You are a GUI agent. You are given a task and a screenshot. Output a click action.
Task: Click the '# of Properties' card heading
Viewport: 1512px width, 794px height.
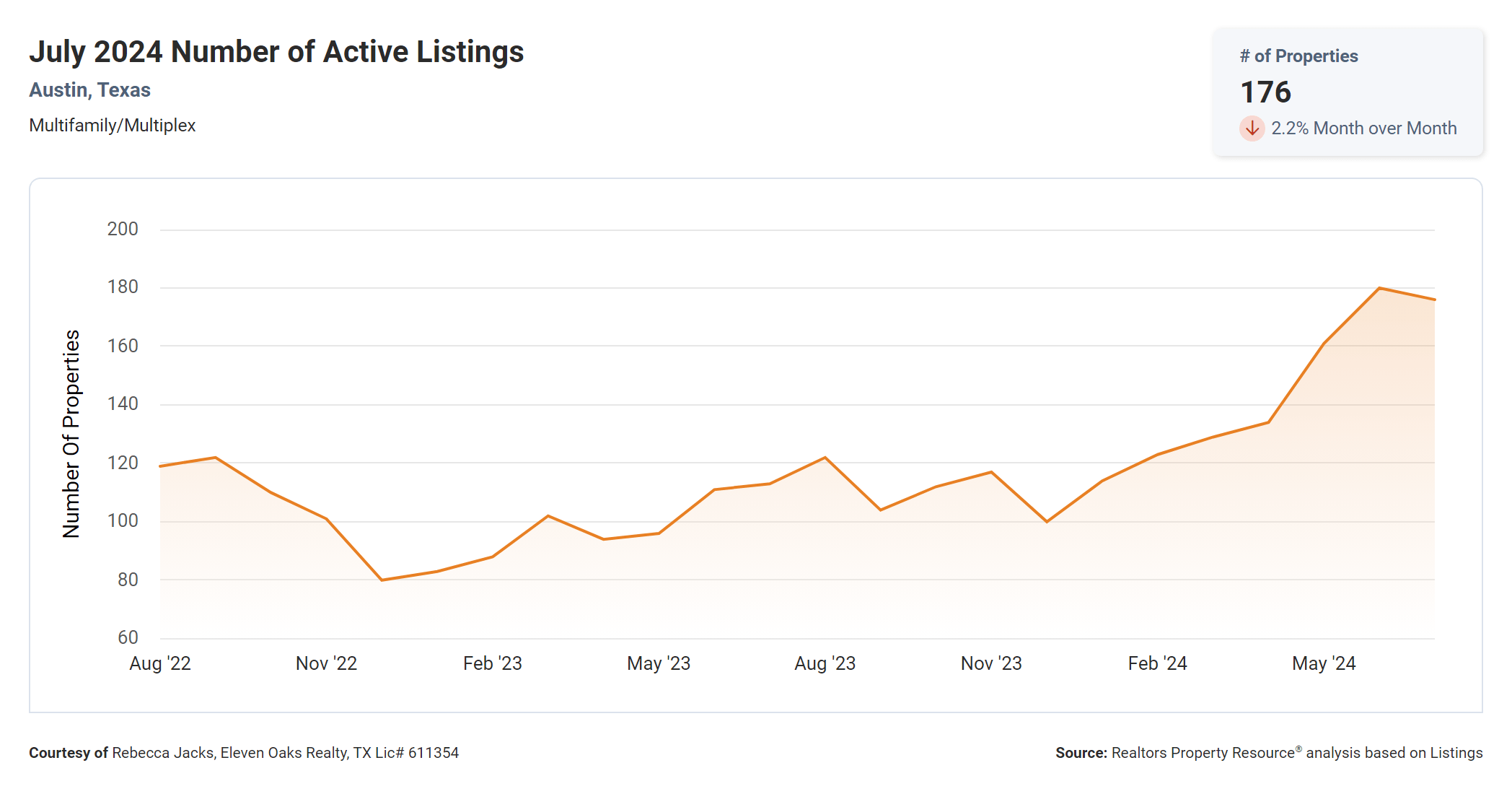1298,56
